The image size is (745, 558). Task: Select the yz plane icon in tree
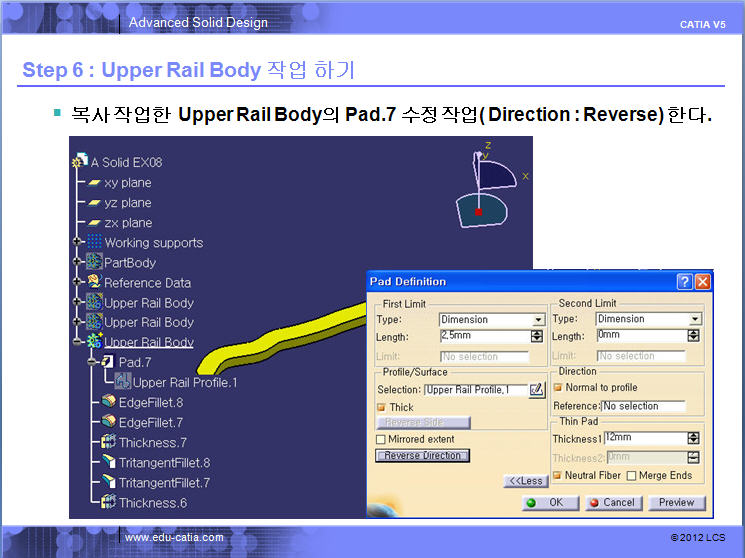tap(94, 203)
